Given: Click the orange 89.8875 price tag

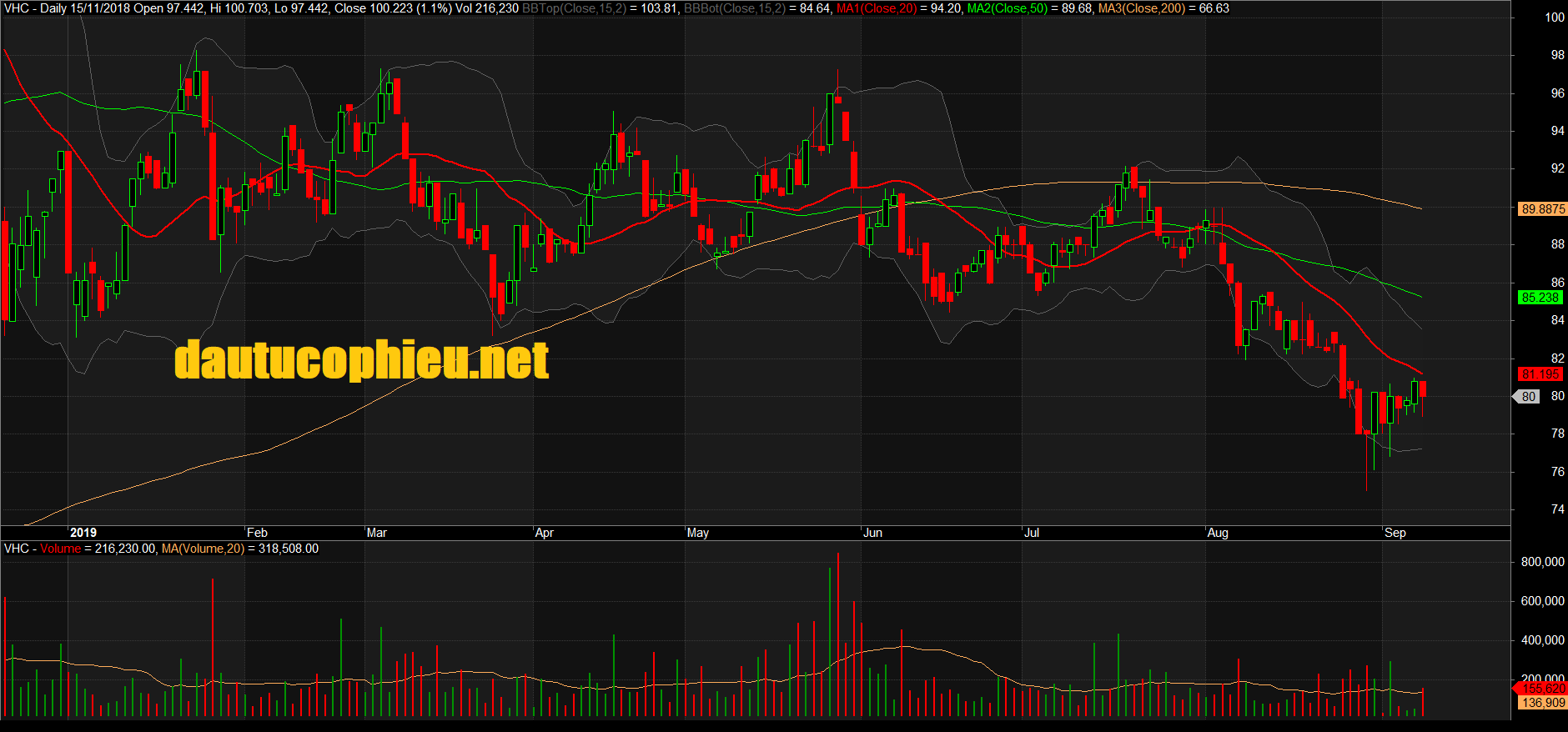Looking at the screenshot, I should [x=1542, y=209].
